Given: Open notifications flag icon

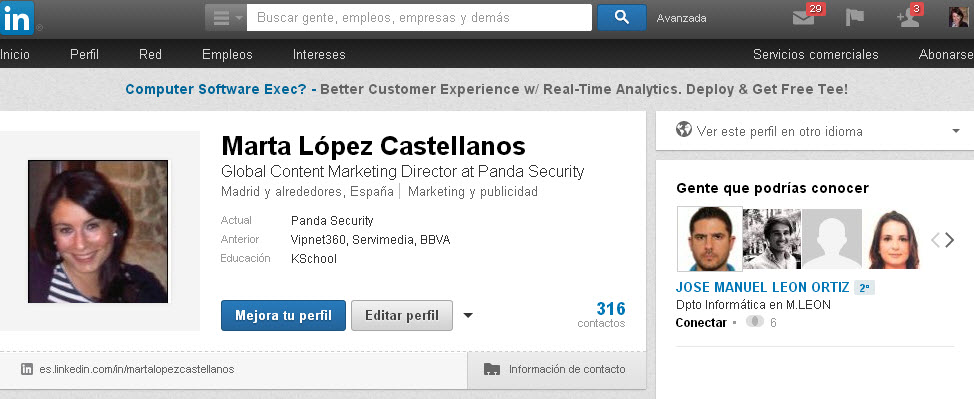Looking at the screenshot, I should pyautogui.click(x=855, y=17).
